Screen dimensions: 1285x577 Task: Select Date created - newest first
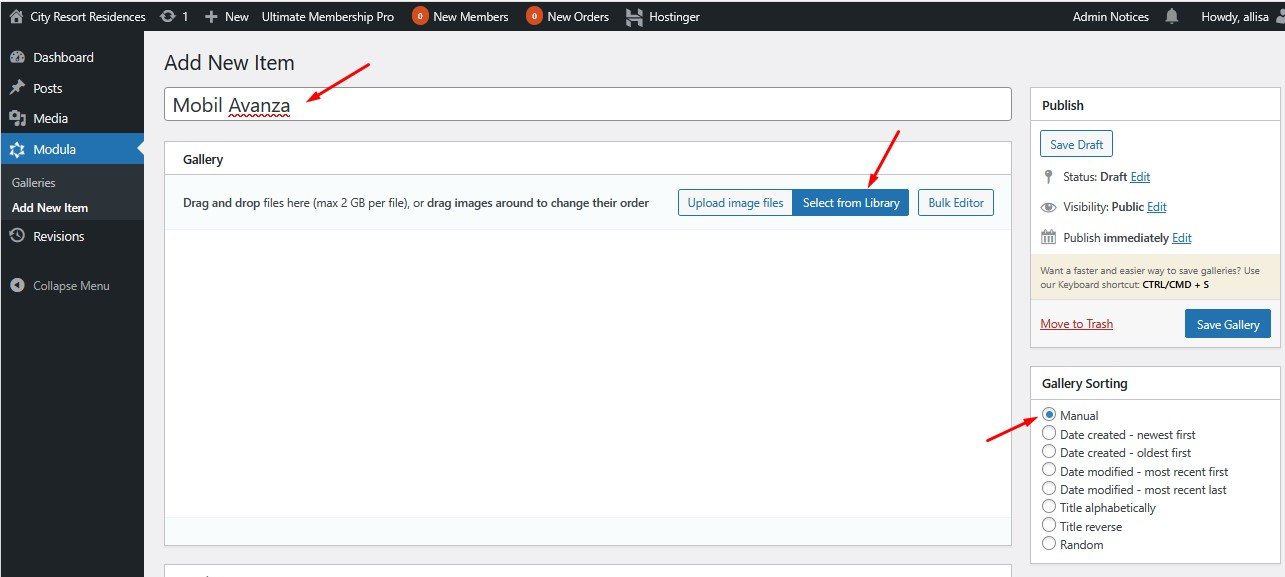click(x=1049, y=434)
